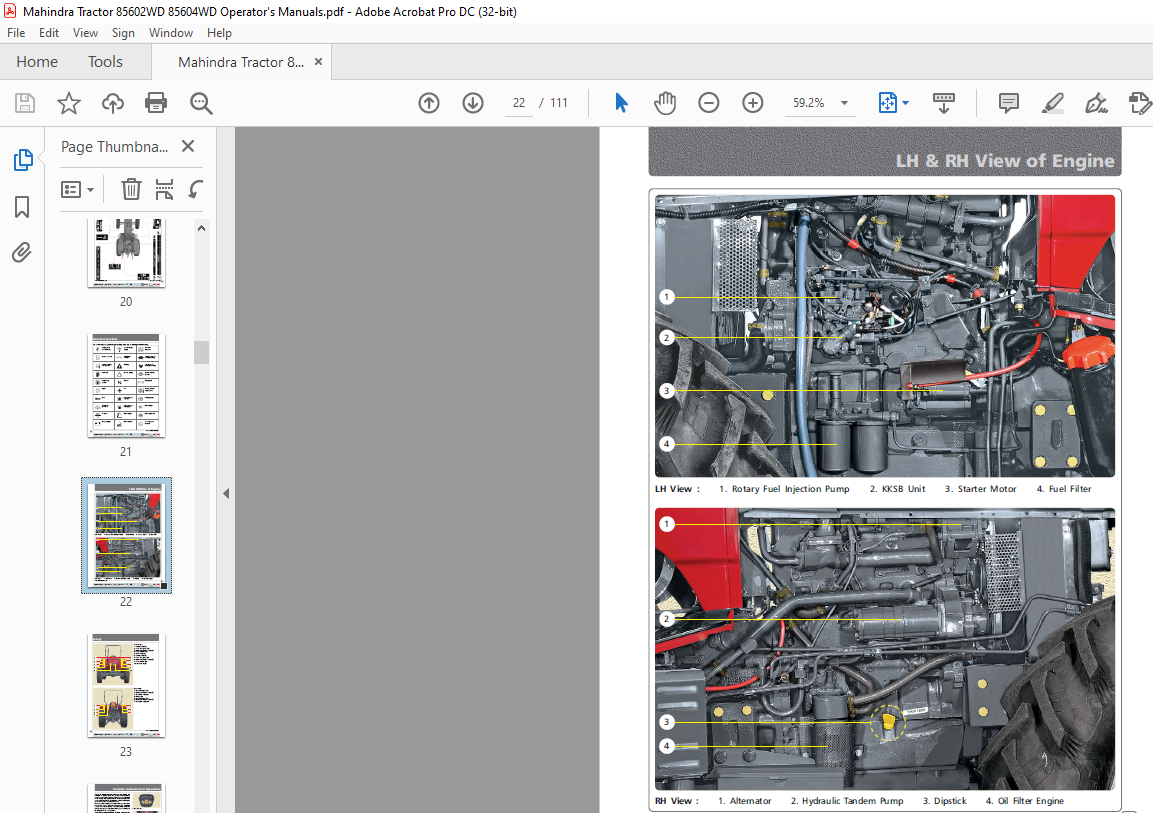Click the Print file icon
This screenshot has height=813, width=1153.
tap(156, 103)
